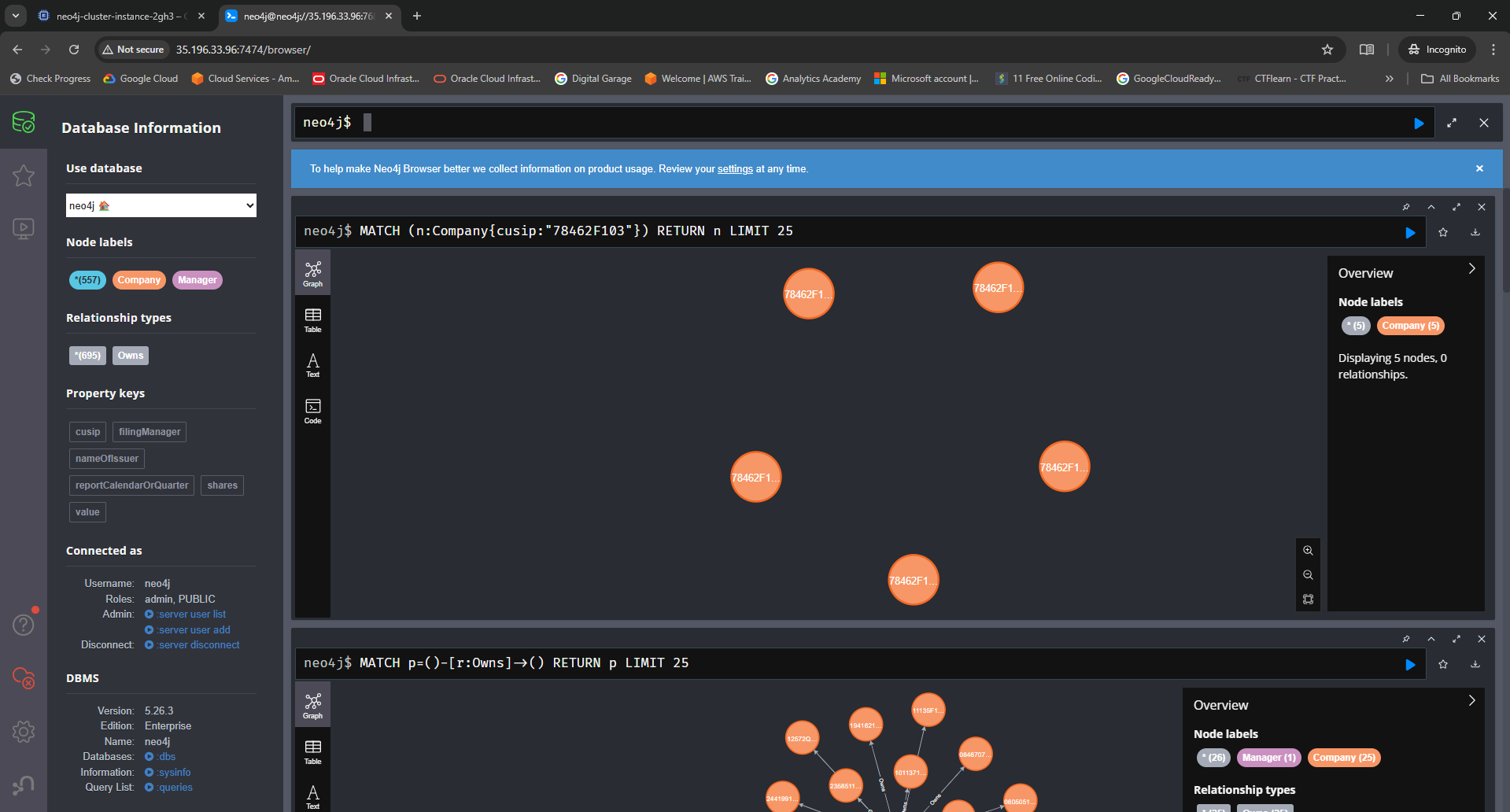The height and width of the screenshot is (812, 1510).
Task: Open the About Neo4j sidebar icon
Action: tap(24, 784)
